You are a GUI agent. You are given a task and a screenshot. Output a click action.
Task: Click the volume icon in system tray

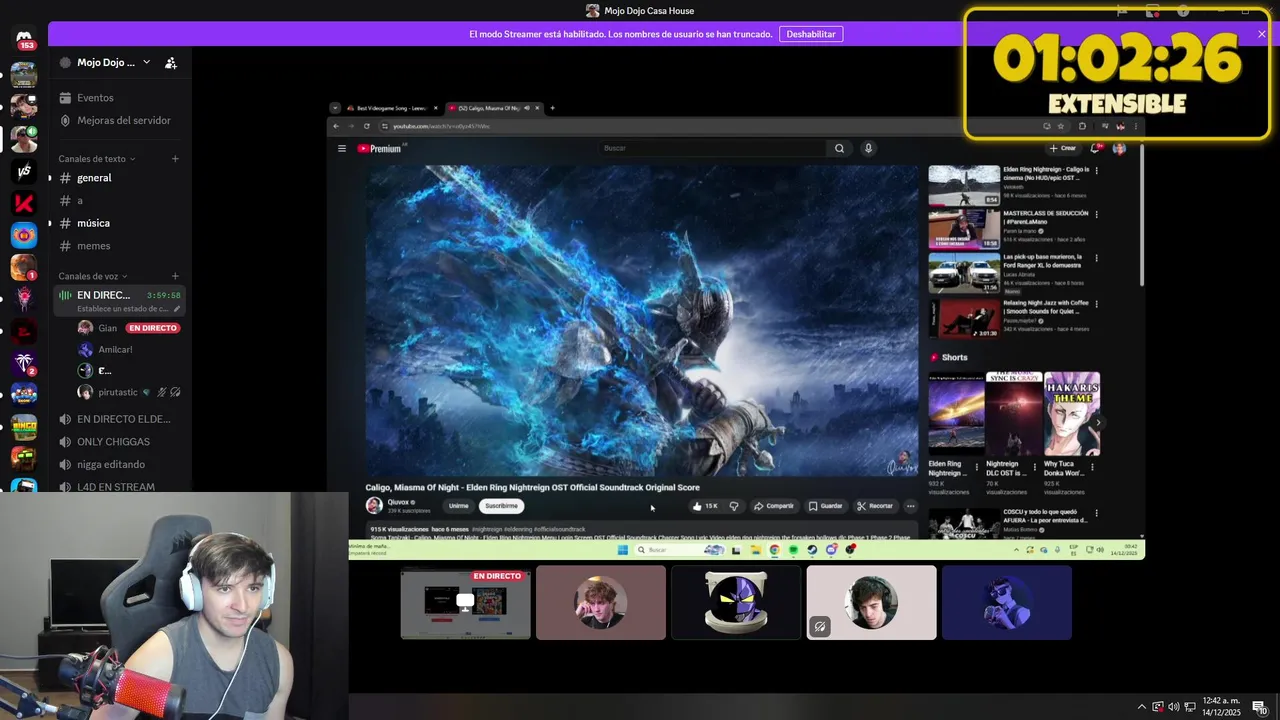1173,707
